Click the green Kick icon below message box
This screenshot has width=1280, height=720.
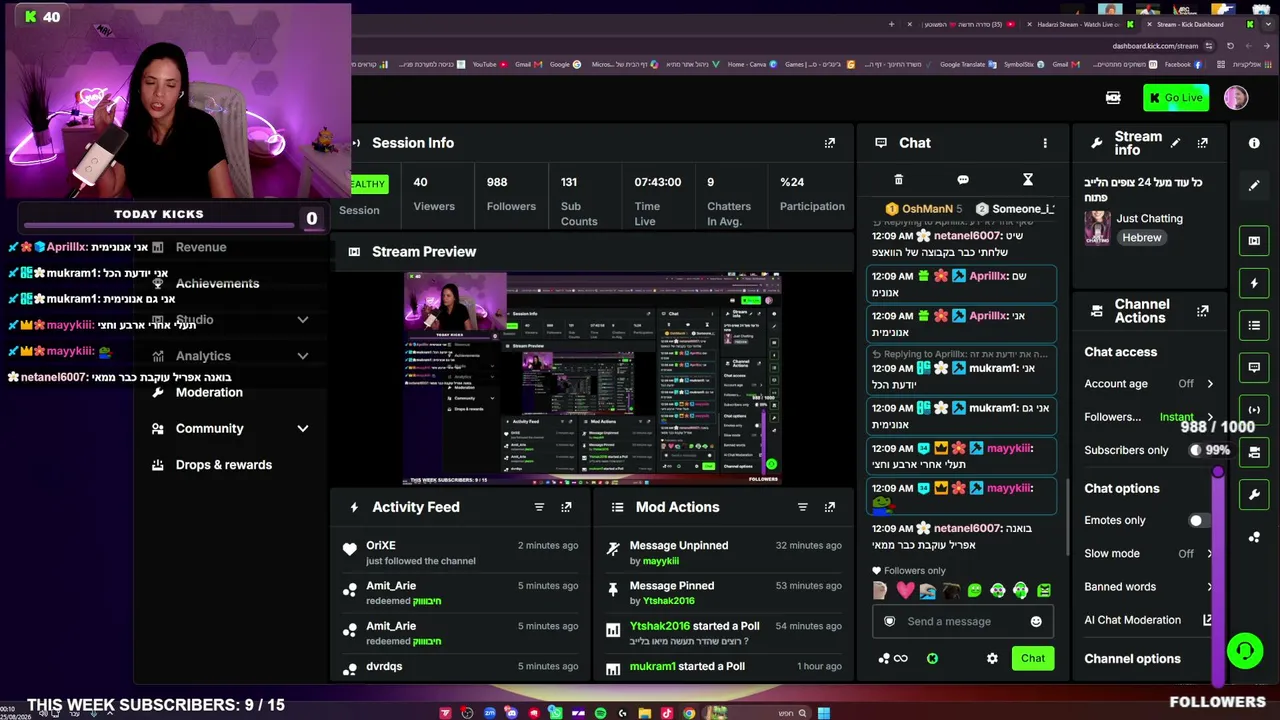(932, 658)
